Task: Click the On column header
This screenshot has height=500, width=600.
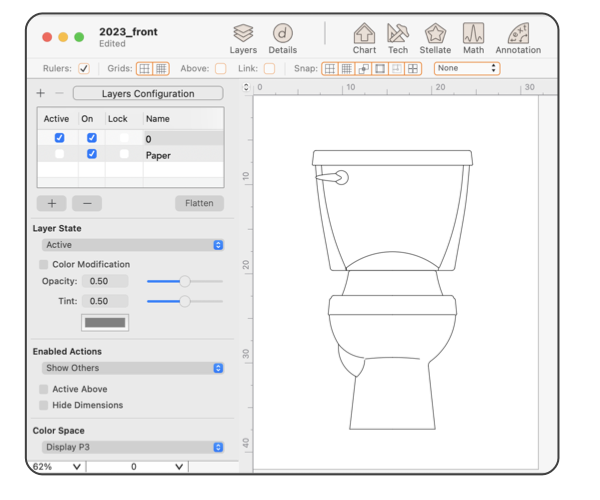Action: click(x=87, y=119)
